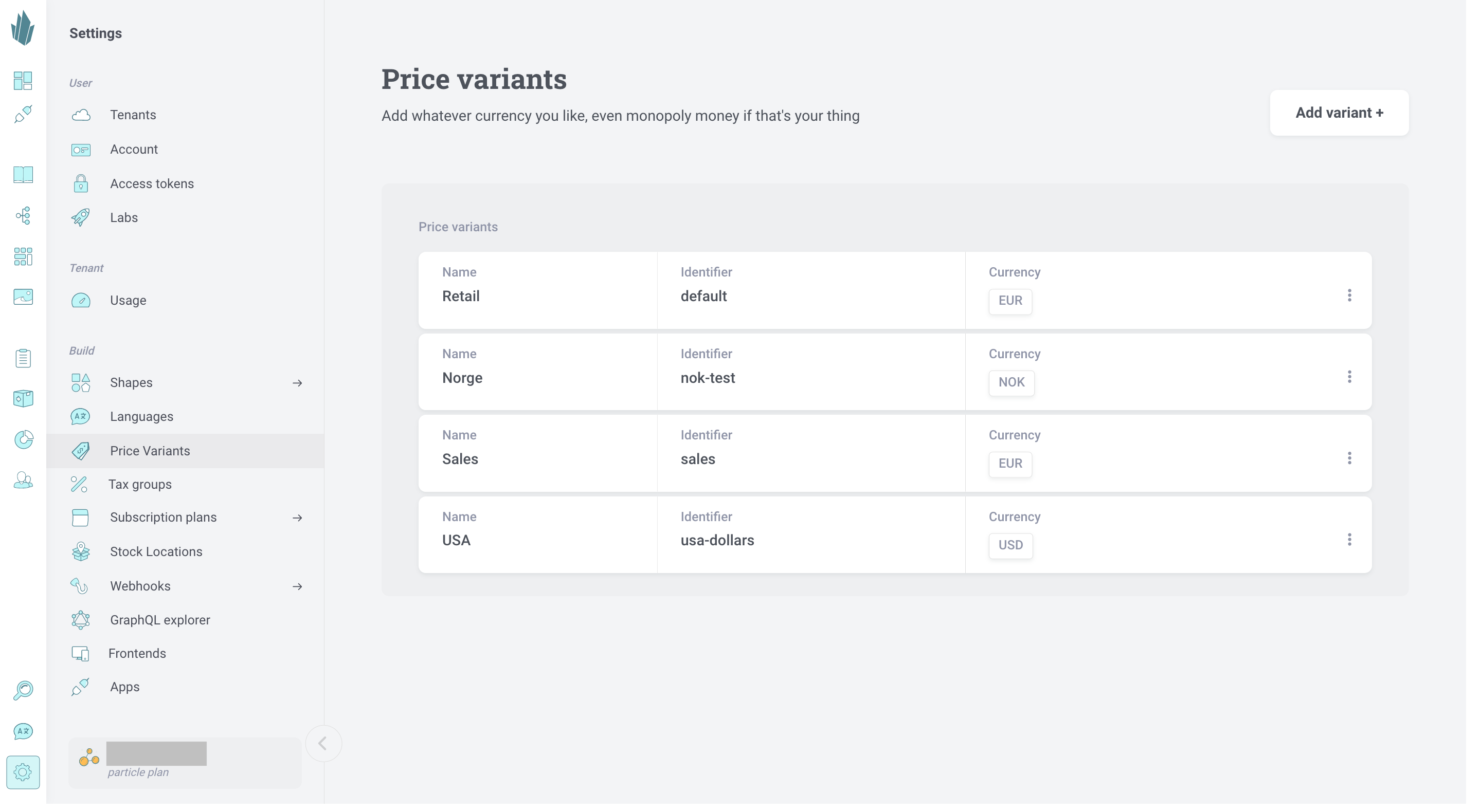Click the tenant particle plan card
Image resolution: width=1481 pixels, height=812 pixels.
pyautogui.click(x=185, y=763)
